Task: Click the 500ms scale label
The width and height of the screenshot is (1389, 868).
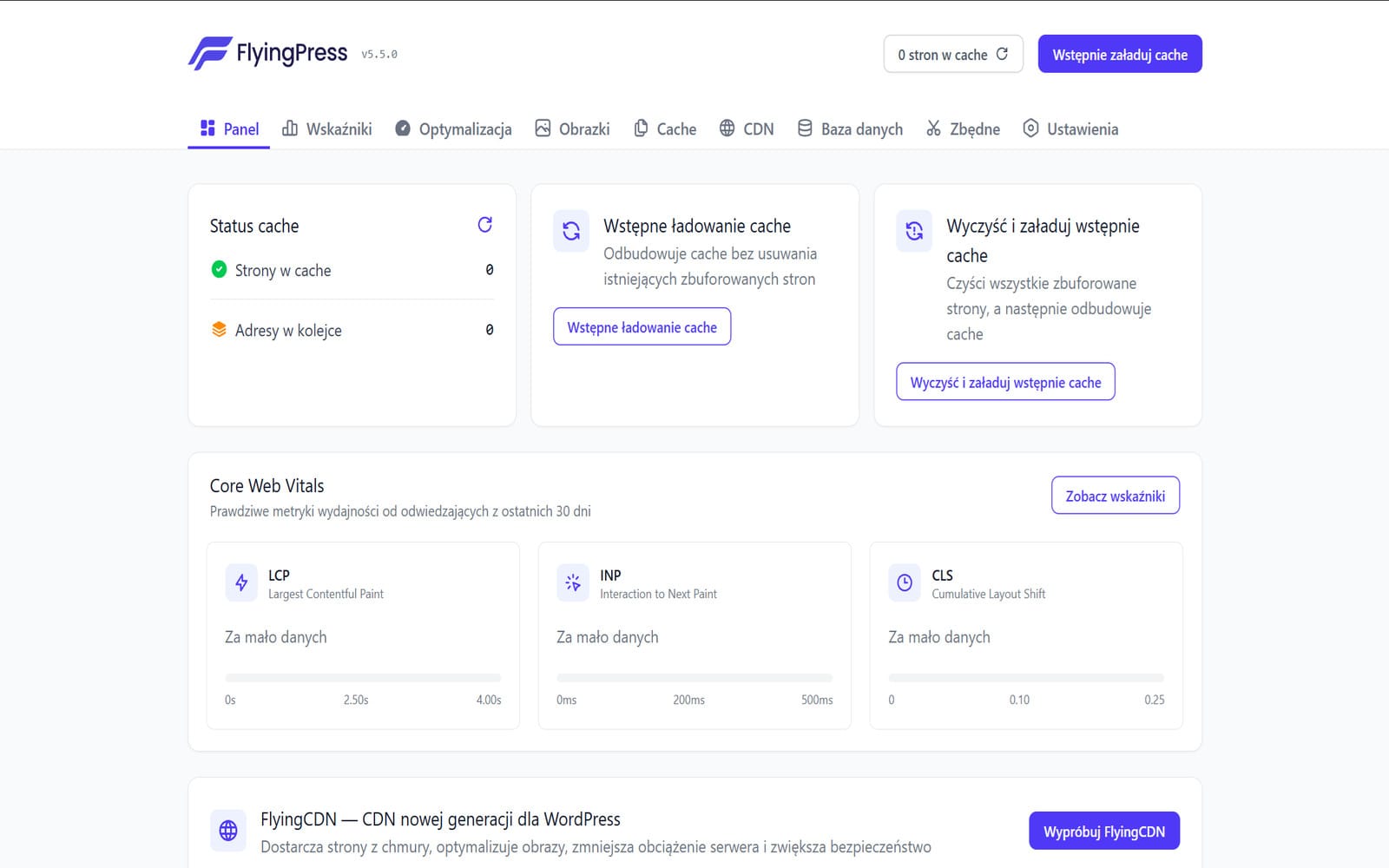Action: tap(817, 700)
